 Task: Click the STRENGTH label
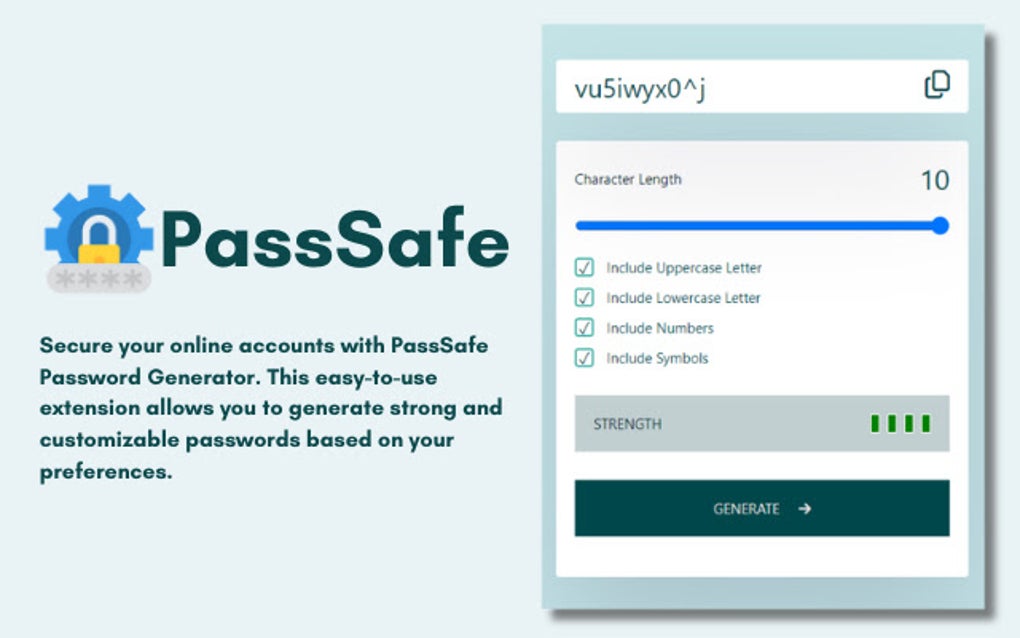pyautogui.click(x=627, y=424)
